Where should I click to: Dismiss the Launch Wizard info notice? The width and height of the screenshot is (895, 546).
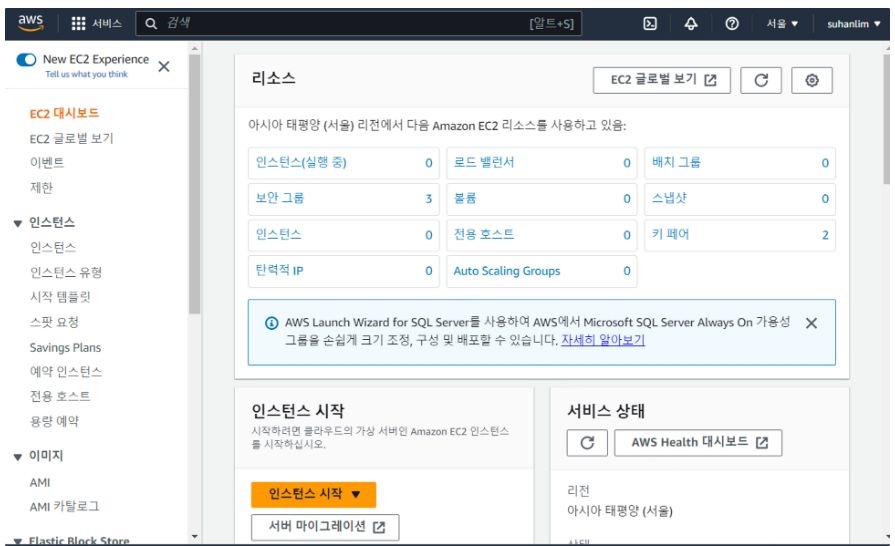point(811,323)
